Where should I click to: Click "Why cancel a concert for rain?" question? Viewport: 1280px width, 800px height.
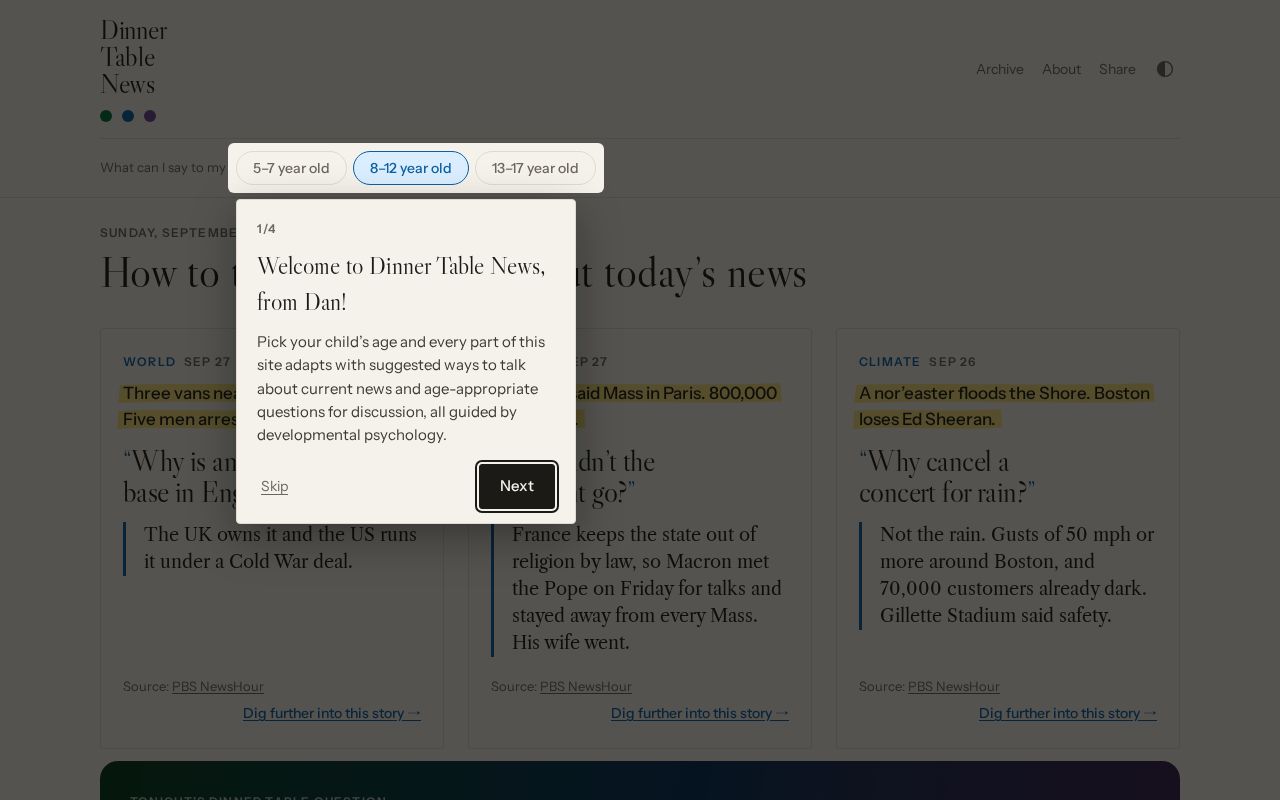click(947, 477)
